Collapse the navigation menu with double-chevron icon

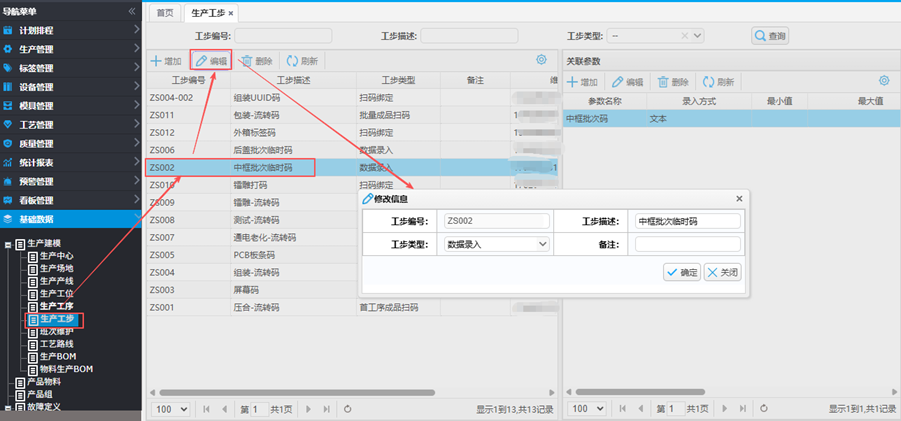pyautogui.click(x=132, y=11)
